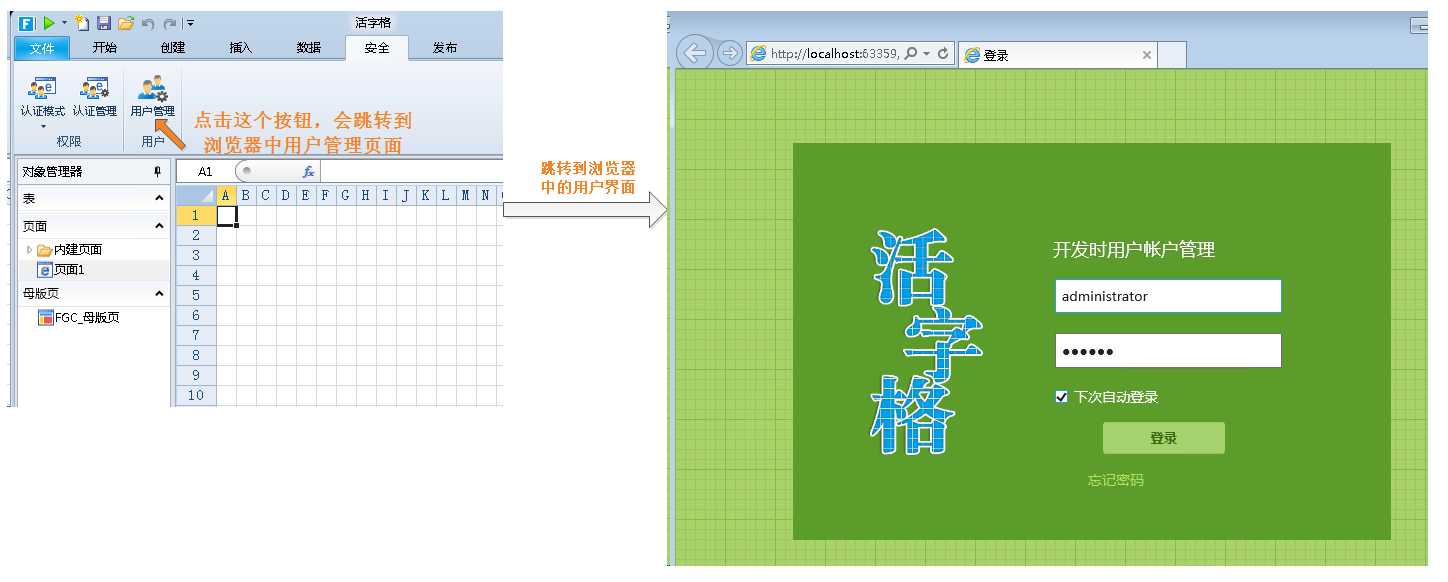
Task: Click the browser Back arrow button
Action: 695,53
